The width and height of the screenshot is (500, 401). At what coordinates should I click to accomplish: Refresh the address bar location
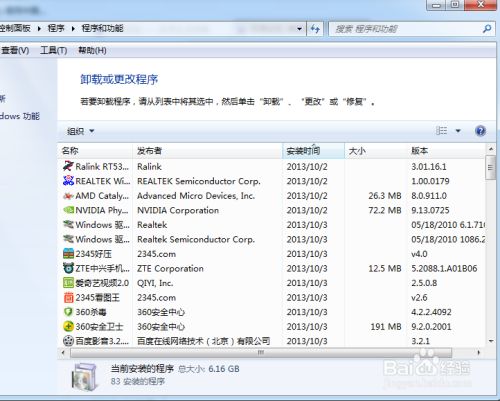pyautogui.click(x=315, y=29)
